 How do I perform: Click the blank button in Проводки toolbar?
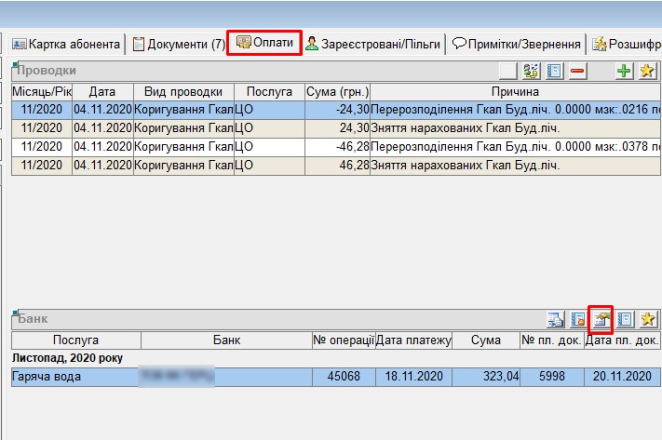(x=509, y=72)
